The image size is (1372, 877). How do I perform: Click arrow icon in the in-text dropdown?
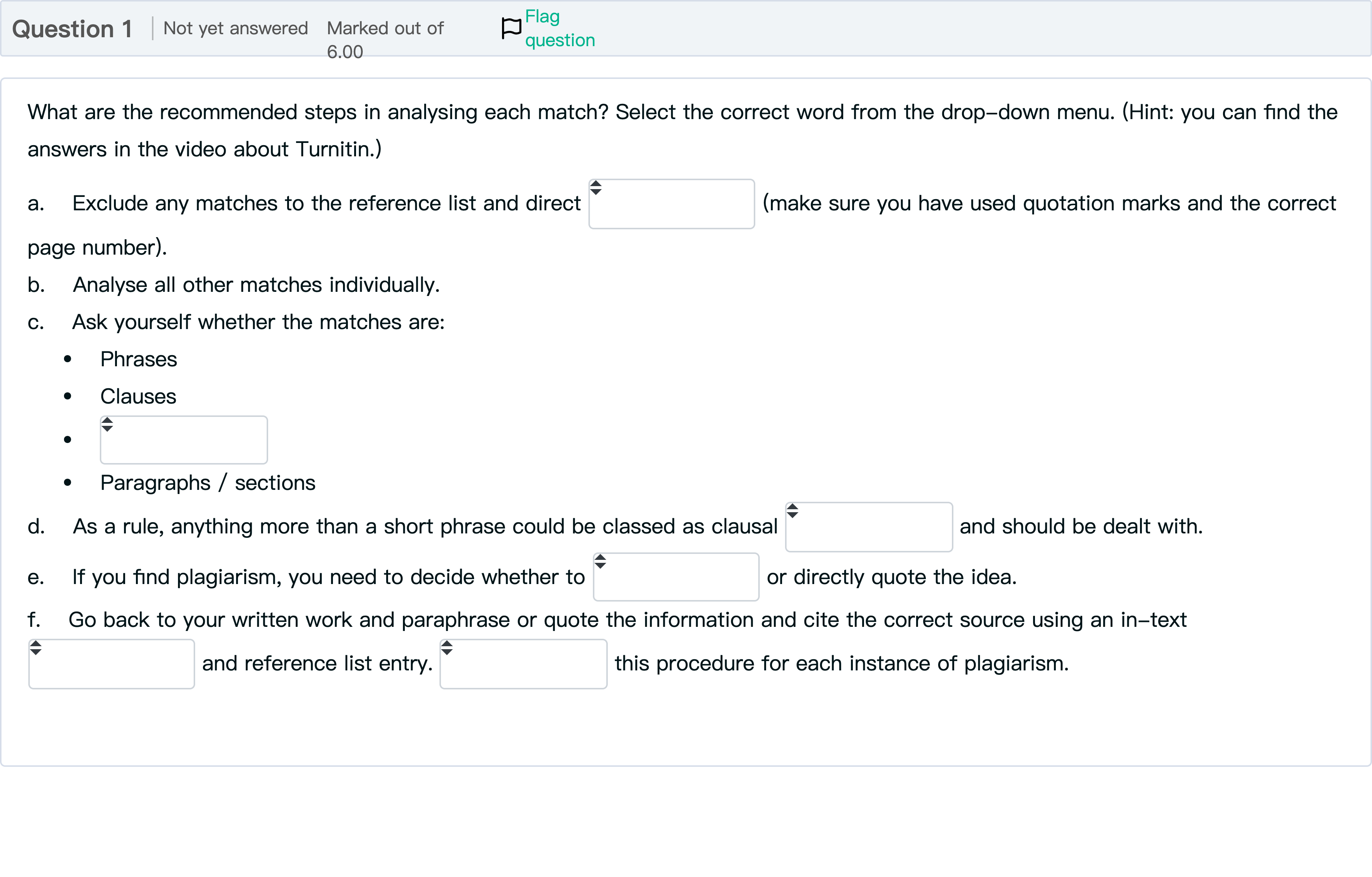click(x=35, y=647)
